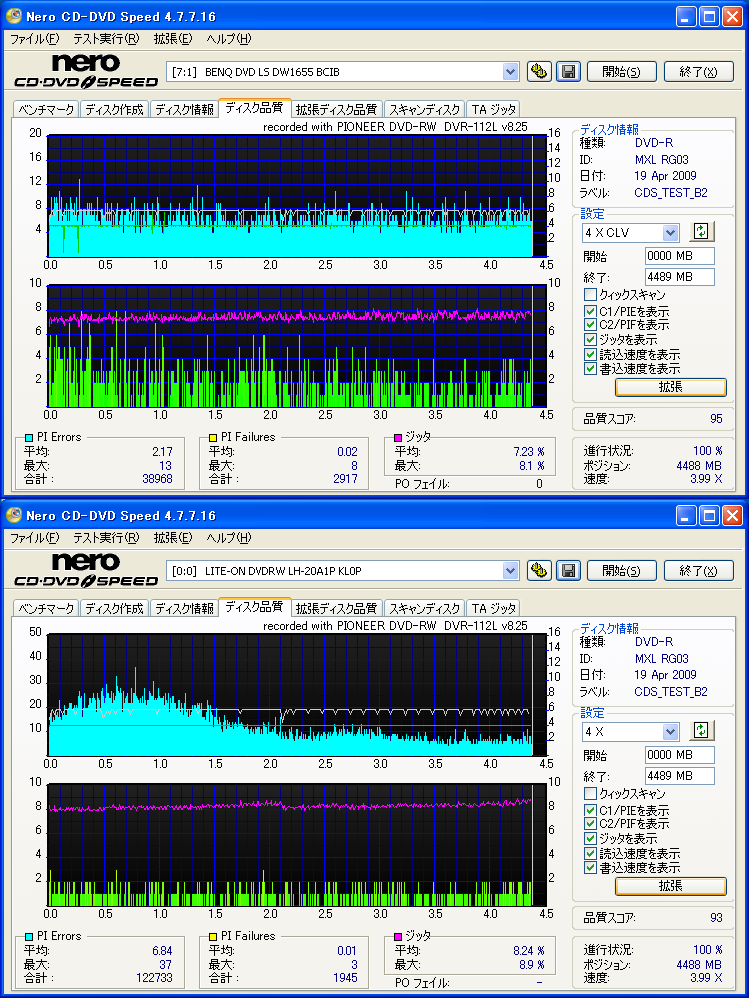Click 終了(X) button in LITE-ON window
Viewport: 749px width, 998px height.
coord(698,571)
